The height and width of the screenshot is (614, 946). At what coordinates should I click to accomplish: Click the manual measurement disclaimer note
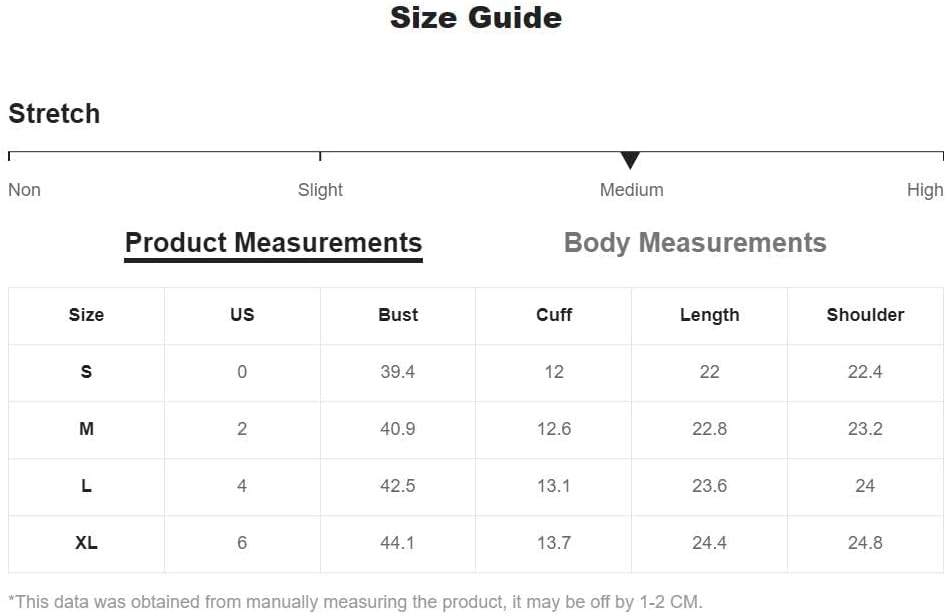pos(355,602)
